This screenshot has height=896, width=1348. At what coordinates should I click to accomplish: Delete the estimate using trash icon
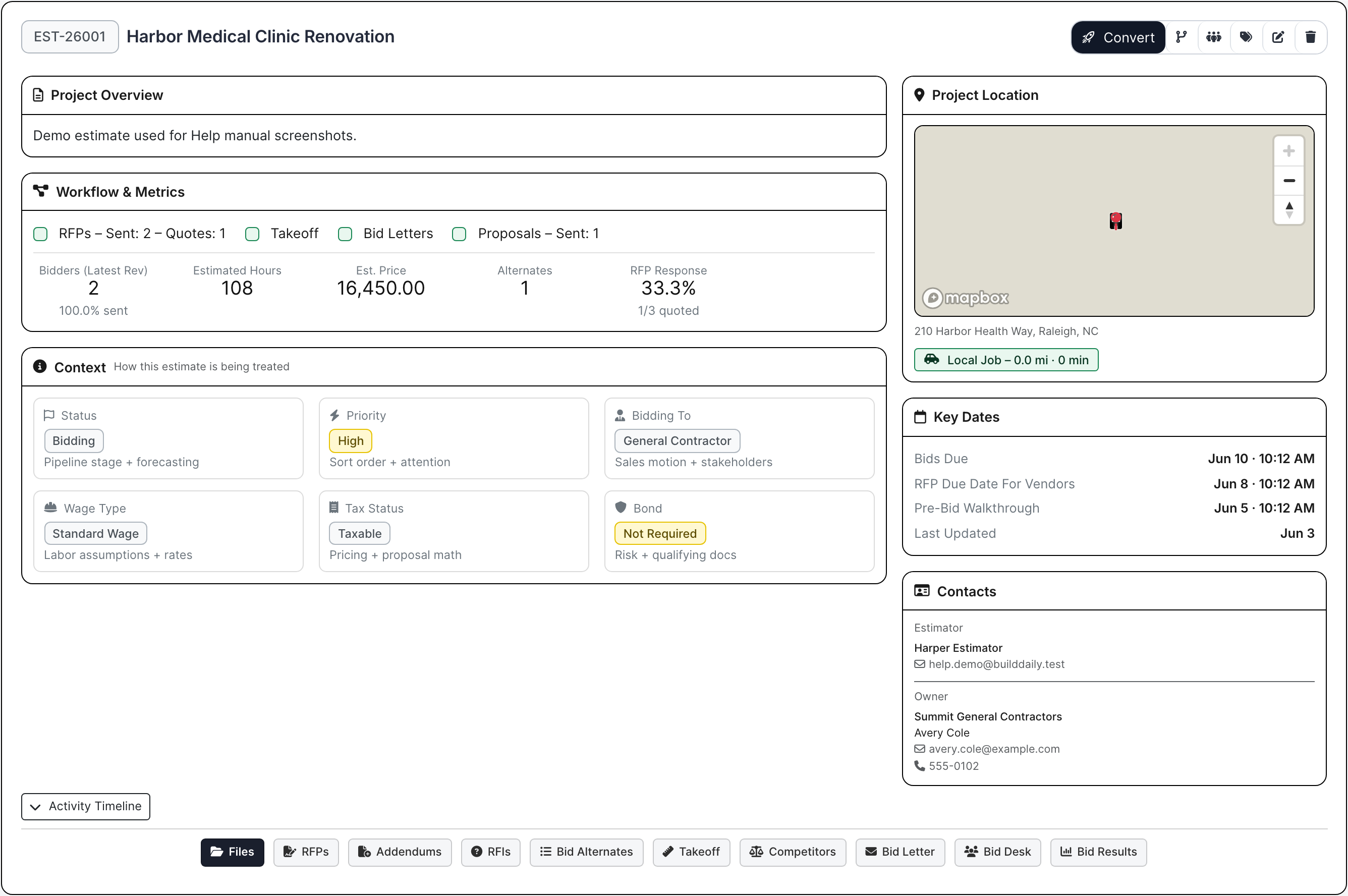(1310, 37)
